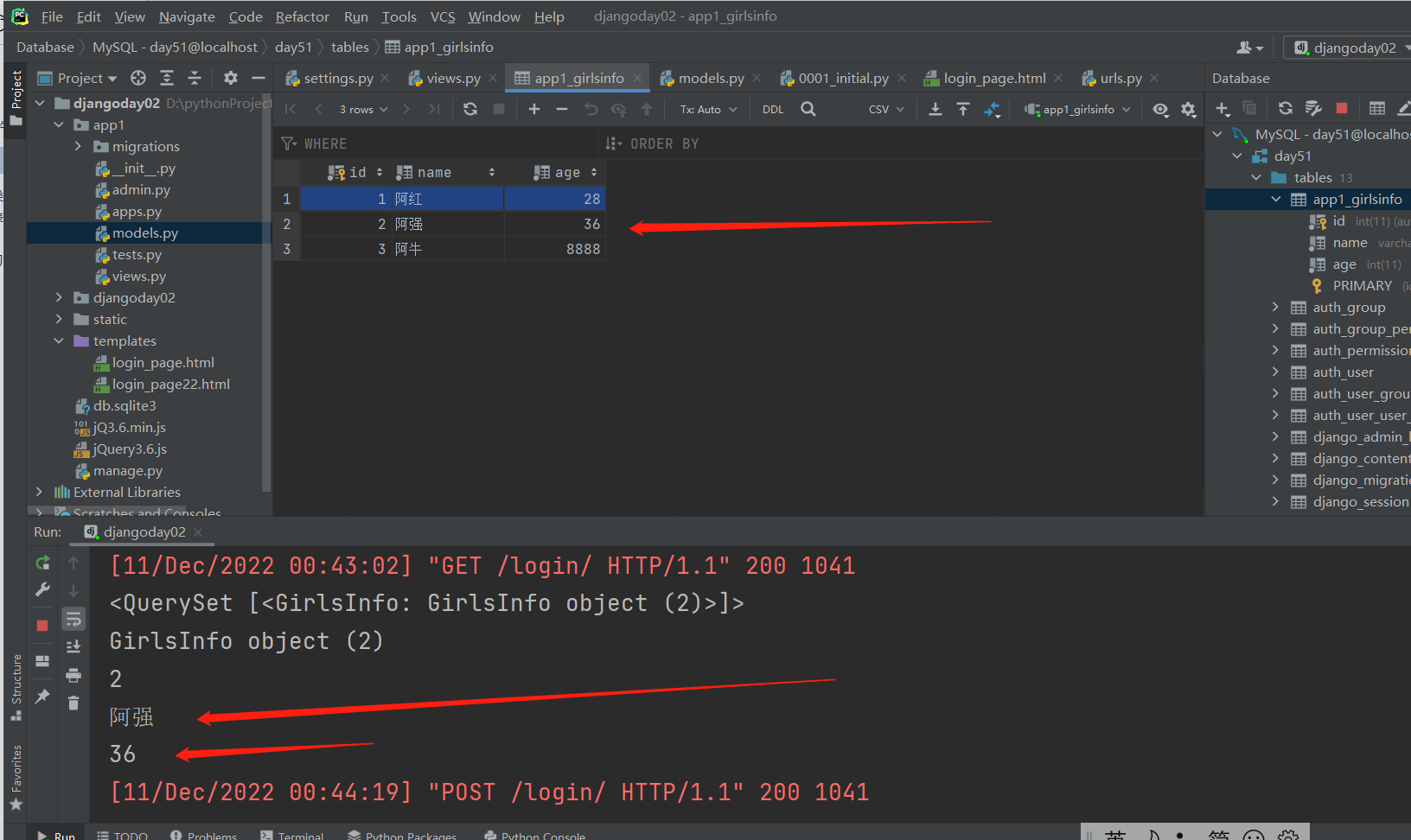Click the DDL button in toolbar
The image size is (1411, 840).
pos(773,110)
